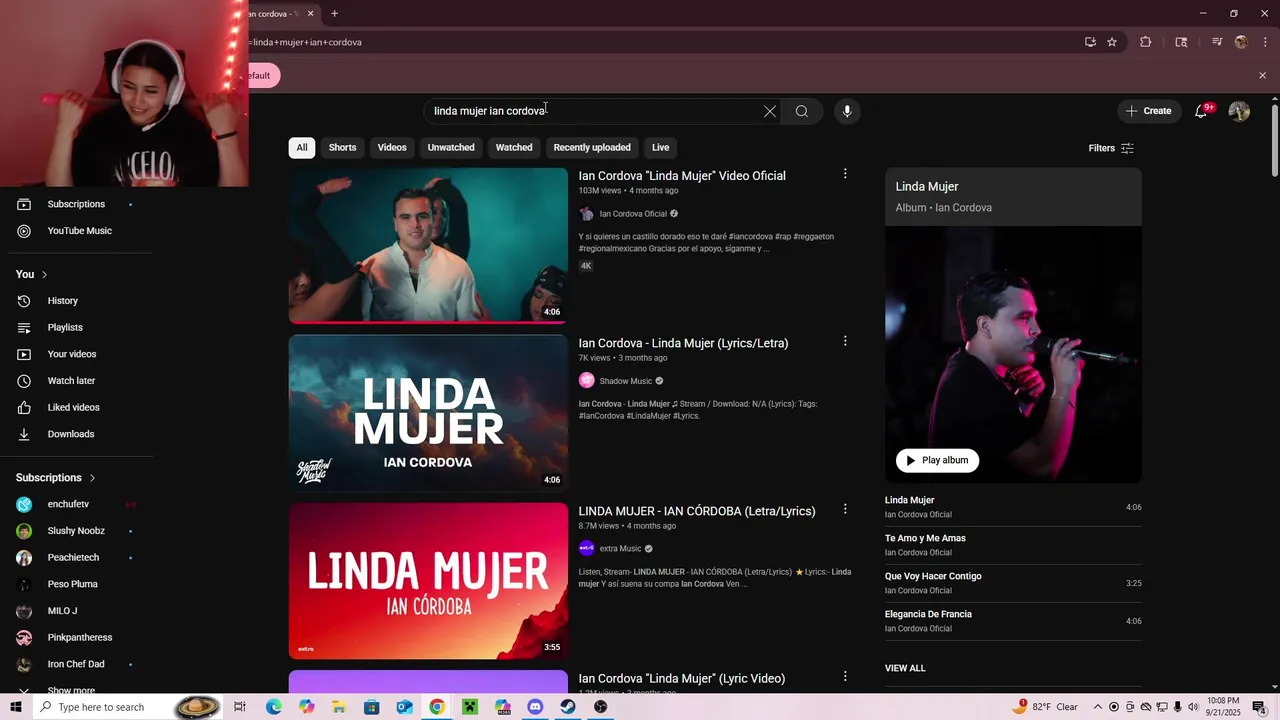The image size is (1280, 720).
Task: Open the Ian Cordova Video Oficial thumbnail
Action: pyautogui.click(x=428, y=246)
